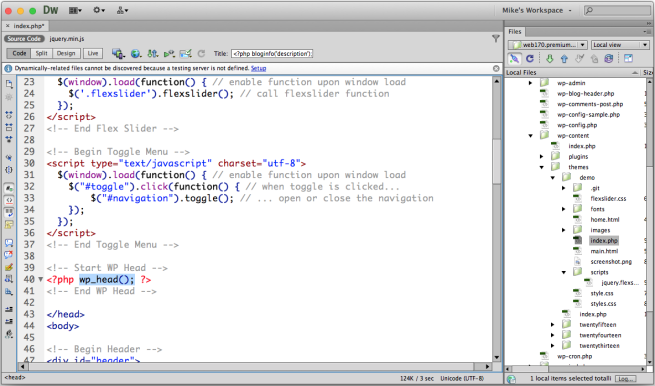655x386 pixels.
Task: Switch to Code view
Action: (19, 53)
